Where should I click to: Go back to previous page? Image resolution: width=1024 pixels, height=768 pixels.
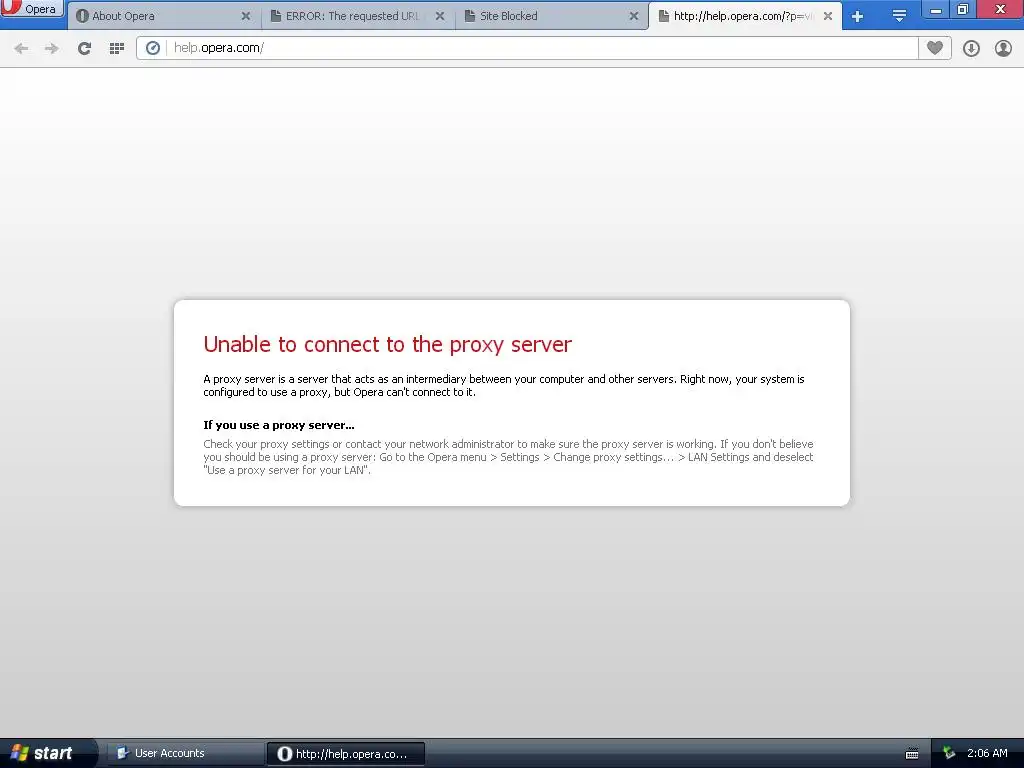tap(21, 48)
